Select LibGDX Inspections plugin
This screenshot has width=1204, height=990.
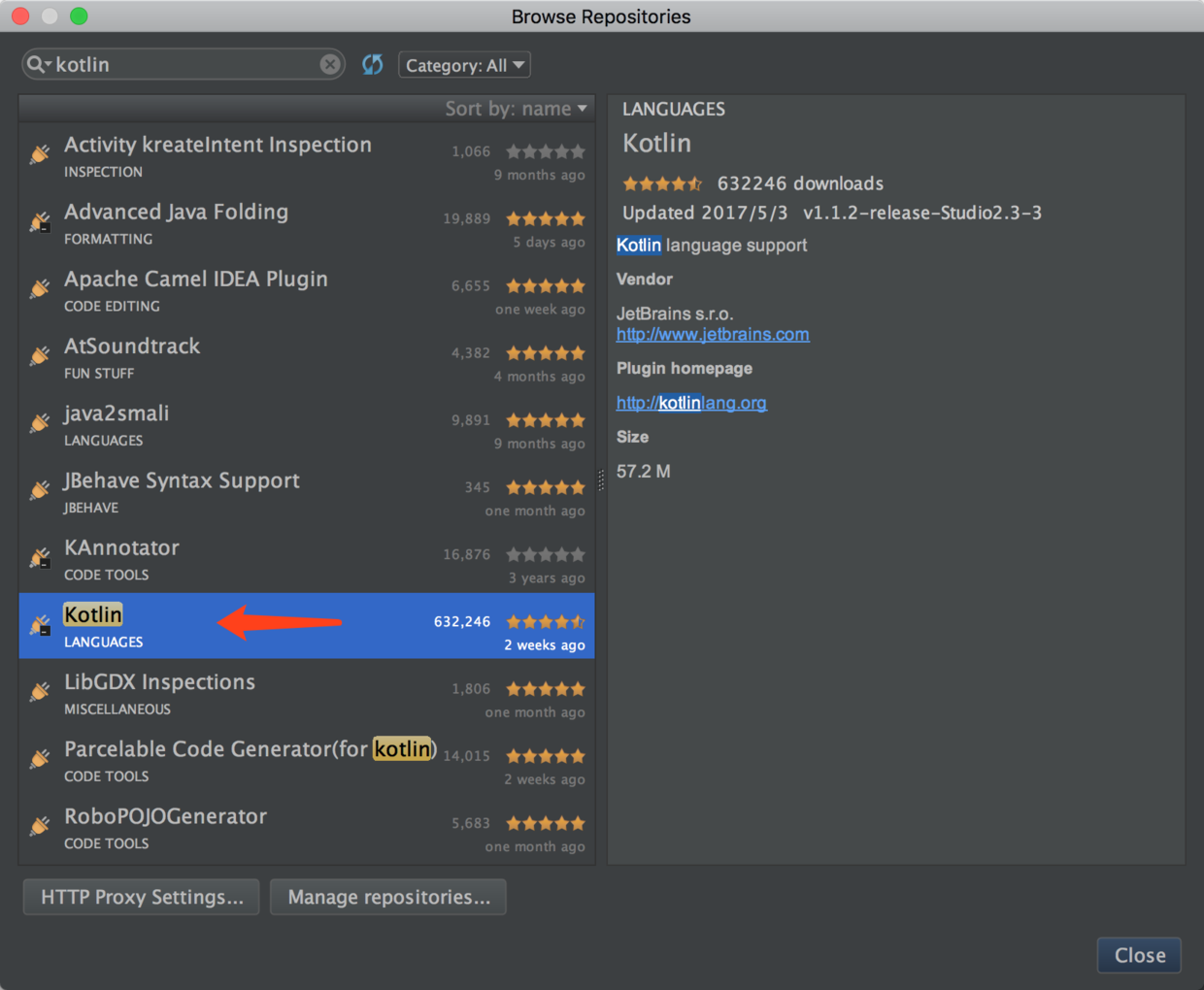307,693
